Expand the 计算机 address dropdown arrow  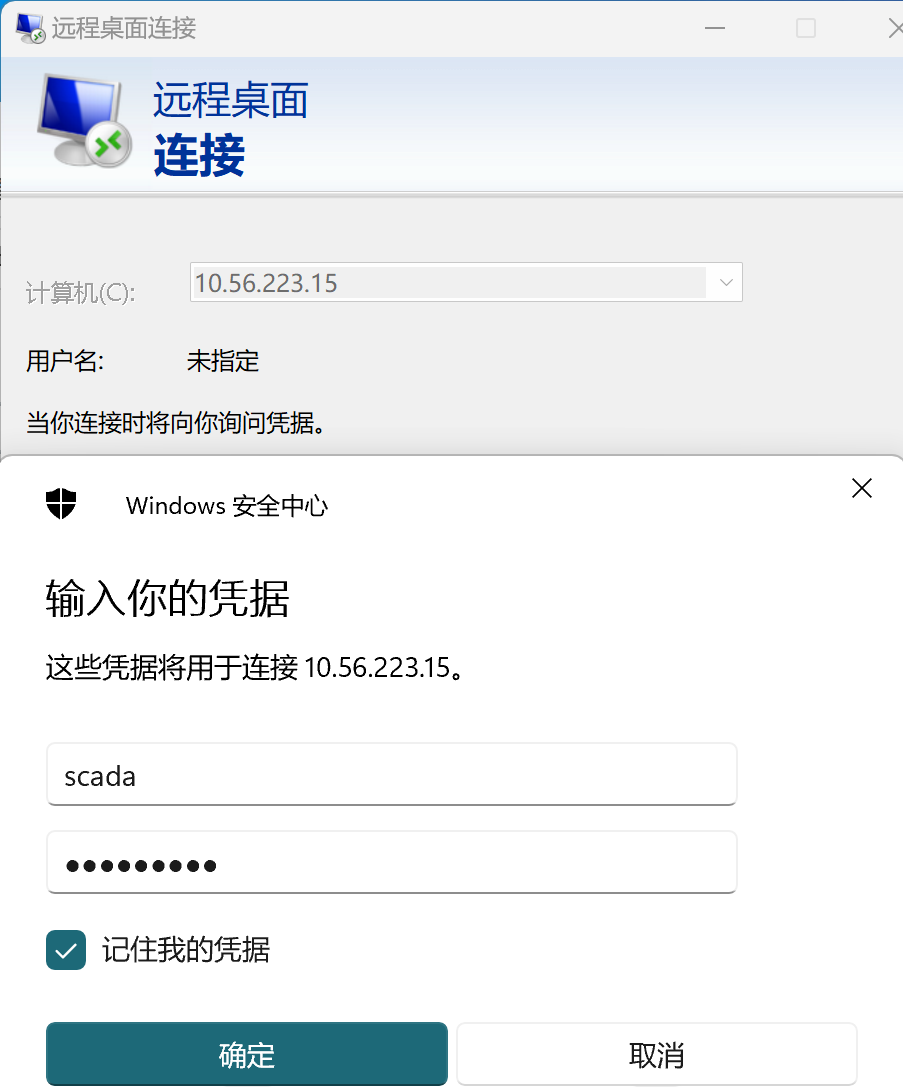pyautogui.click(x=726, y=282)
